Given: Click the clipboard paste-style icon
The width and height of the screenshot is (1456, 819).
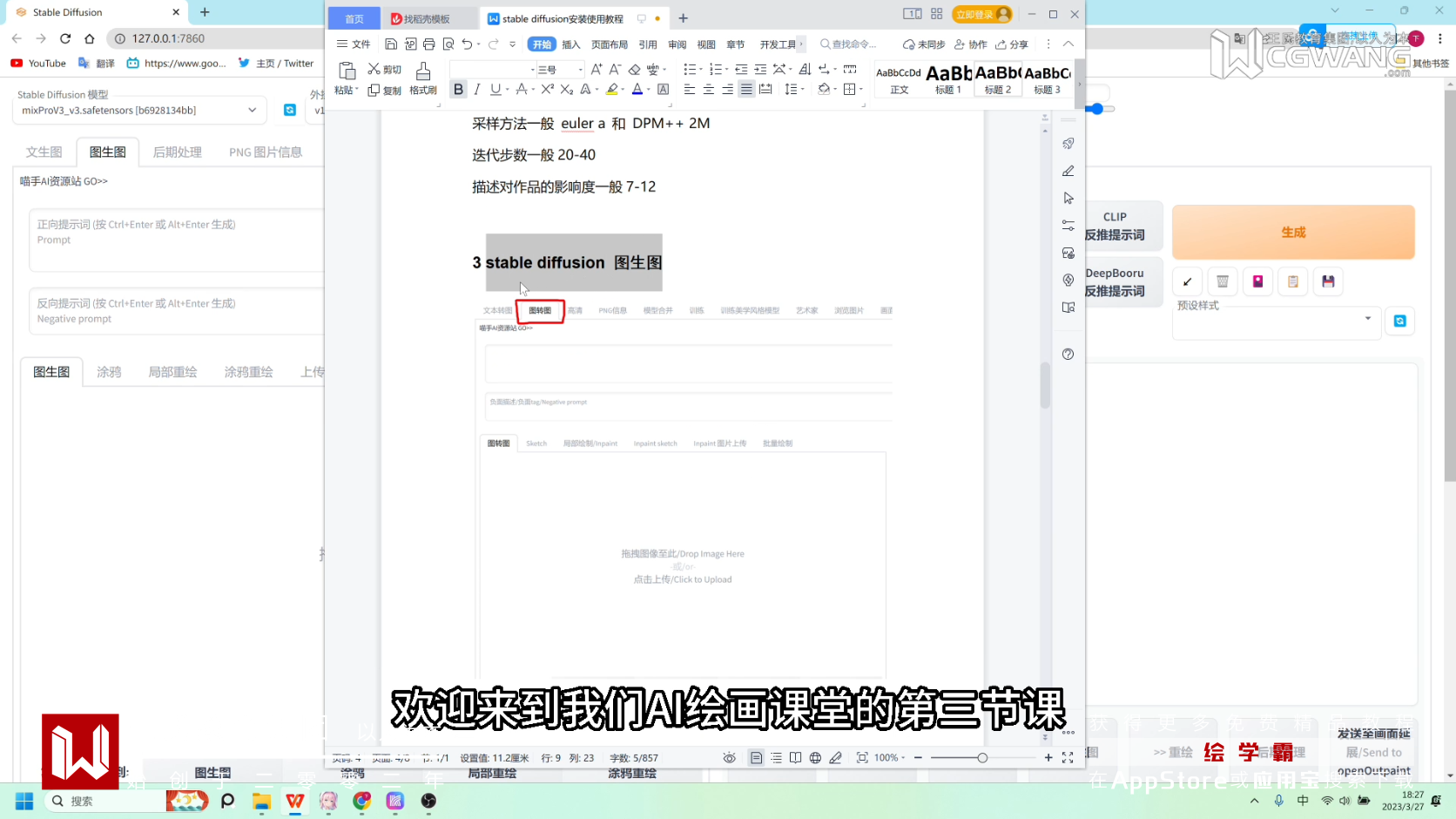Looking at the screenshot, I should [x=1293, y=281].
